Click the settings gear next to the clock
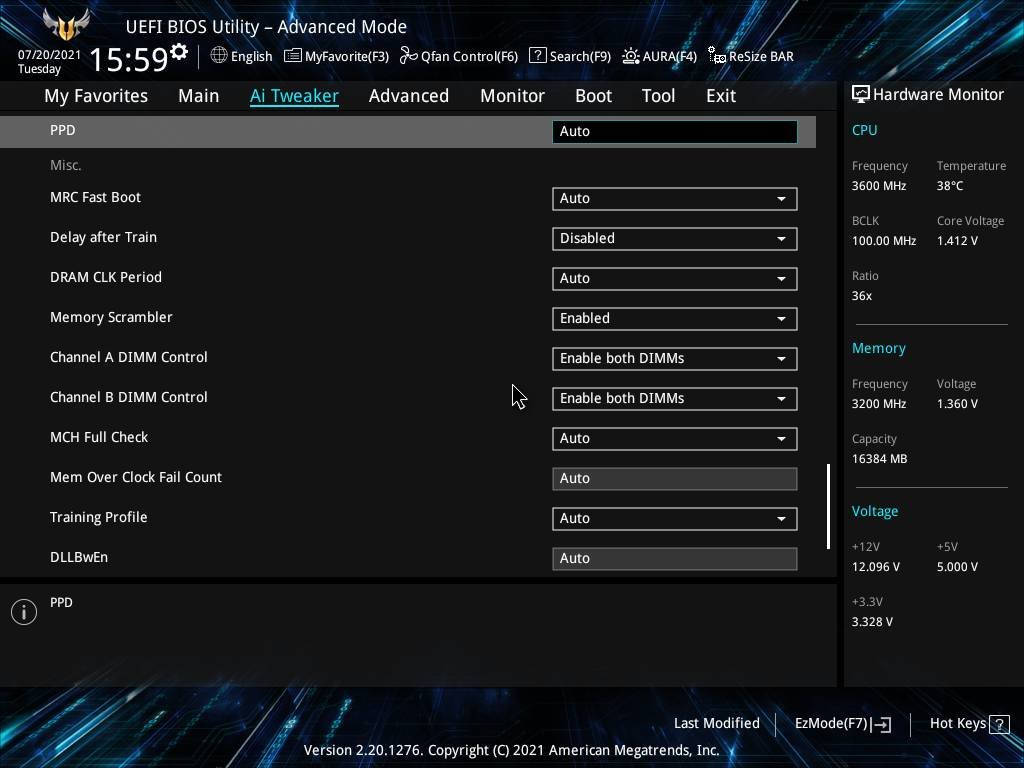Screen dimensions: 1024x768 point(179,52)
